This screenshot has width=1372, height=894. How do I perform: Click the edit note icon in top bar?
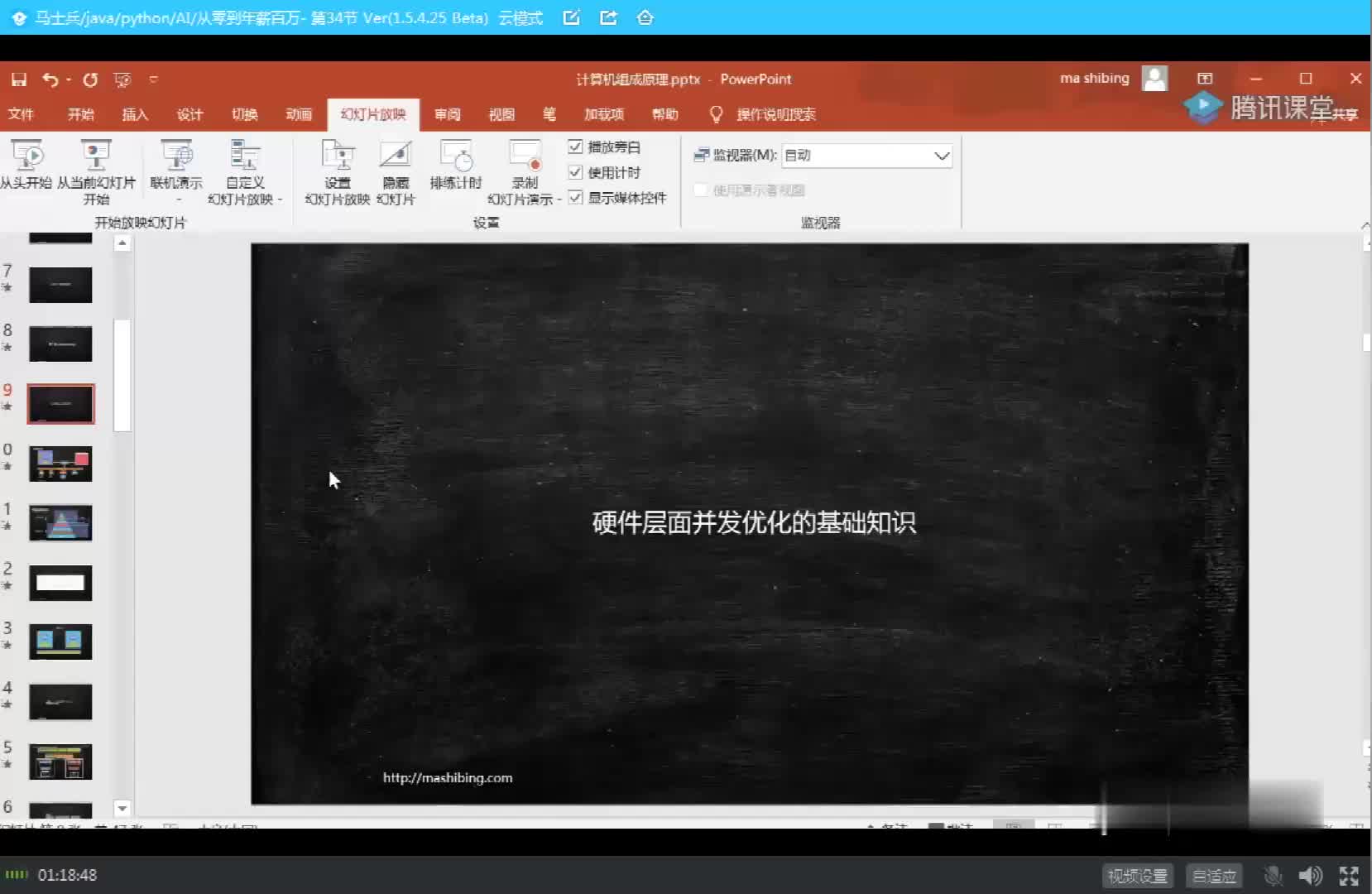click(x=571, y=17)
